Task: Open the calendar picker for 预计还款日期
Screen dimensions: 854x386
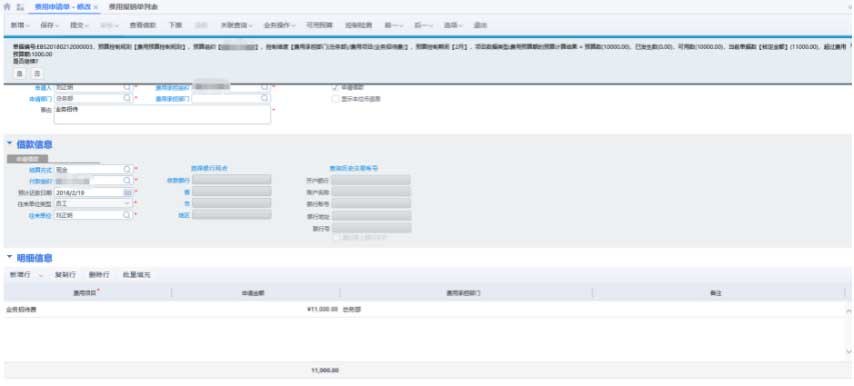Action: (127, 192)
